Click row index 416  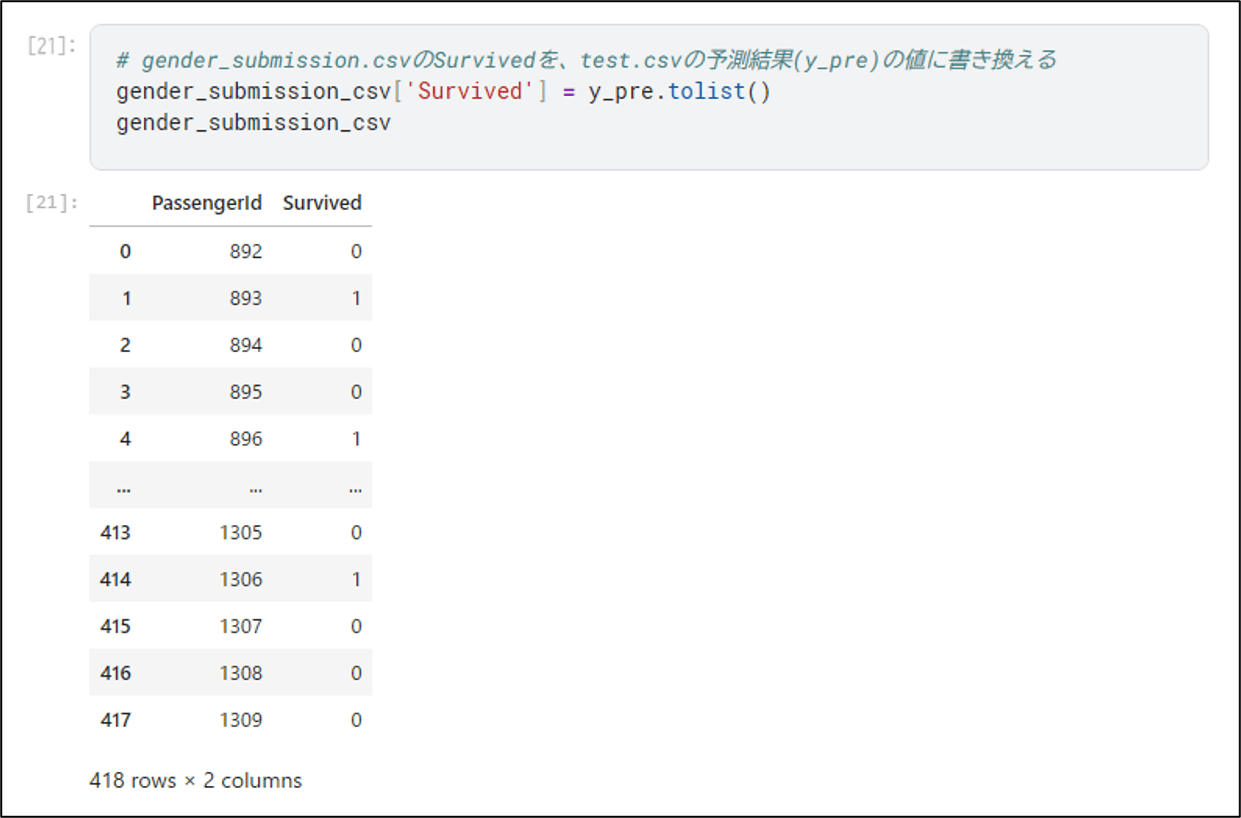[x=116, y=673]
